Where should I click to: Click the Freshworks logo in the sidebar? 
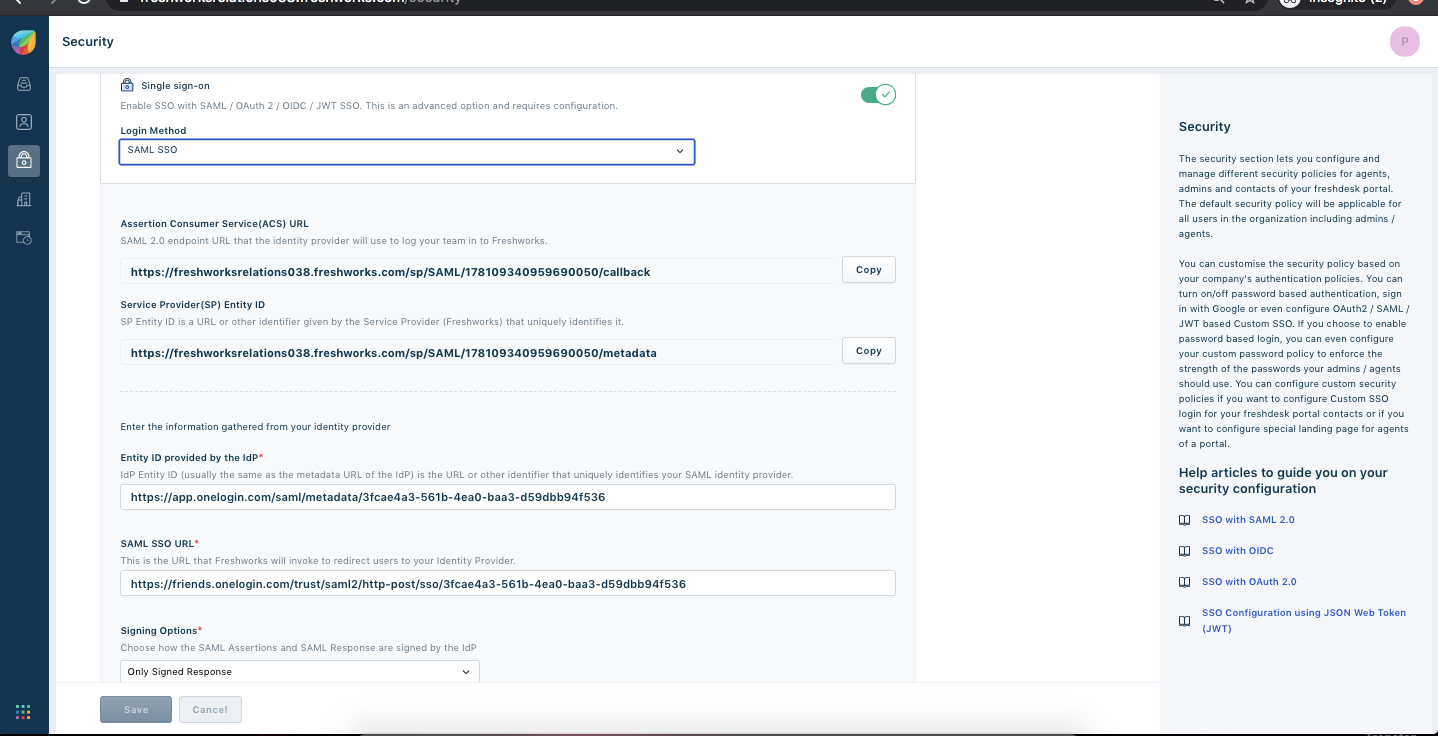click(24, 43)
